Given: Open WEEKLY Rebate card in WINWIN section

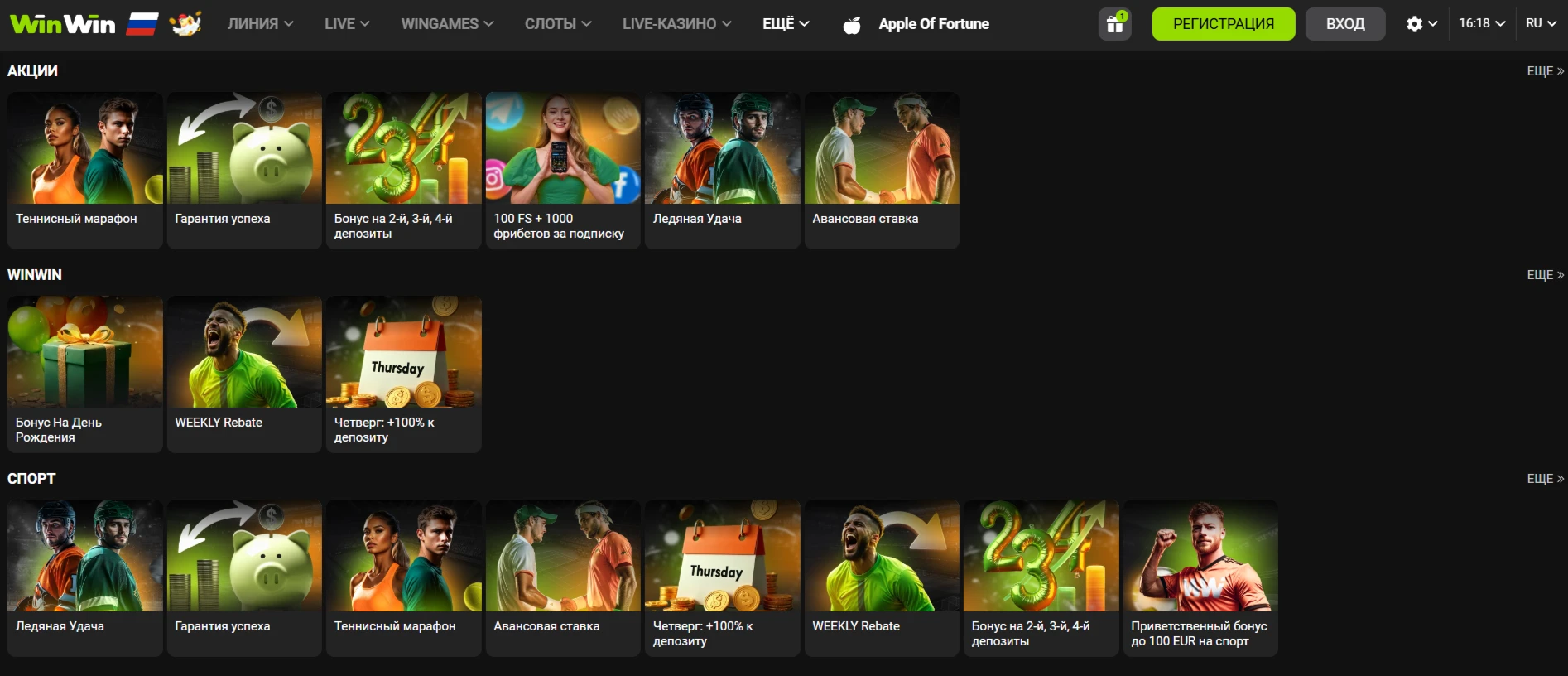Looking at the screenshot, I should tap(244, 374).
